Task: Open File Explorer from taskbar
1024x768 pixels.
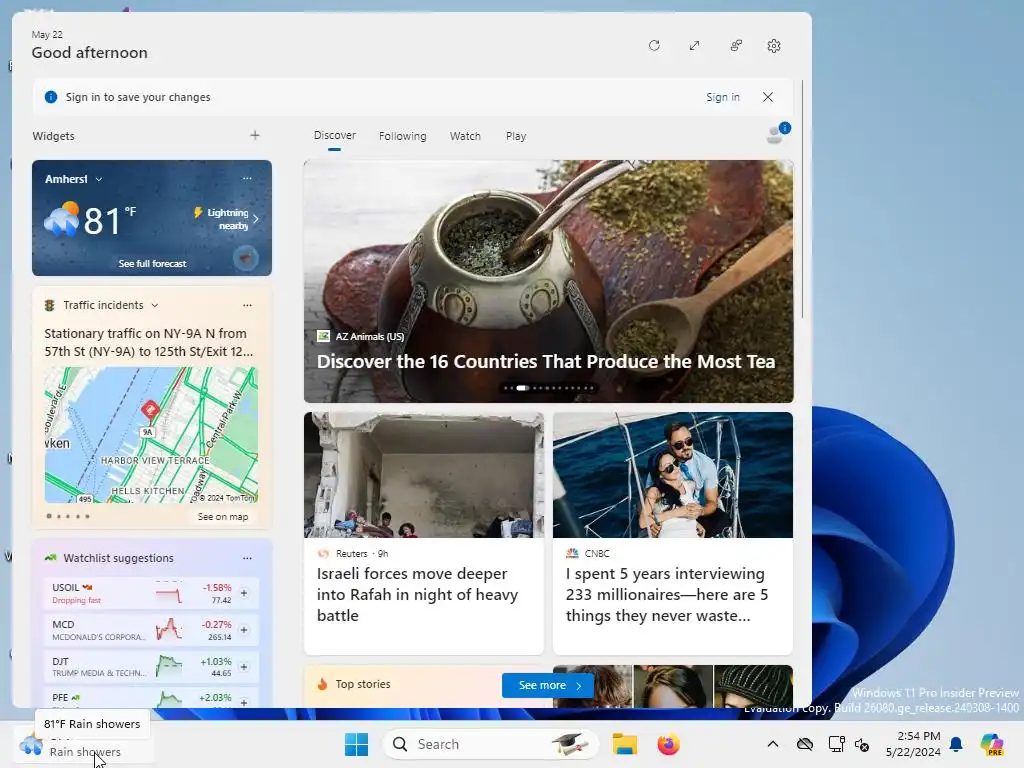Action: click(625, 744)
